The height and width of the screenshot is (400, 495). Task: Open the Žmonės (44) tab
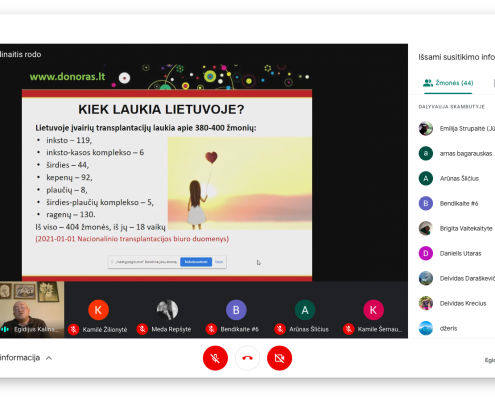pyautogui.click(x=448, y=83)
